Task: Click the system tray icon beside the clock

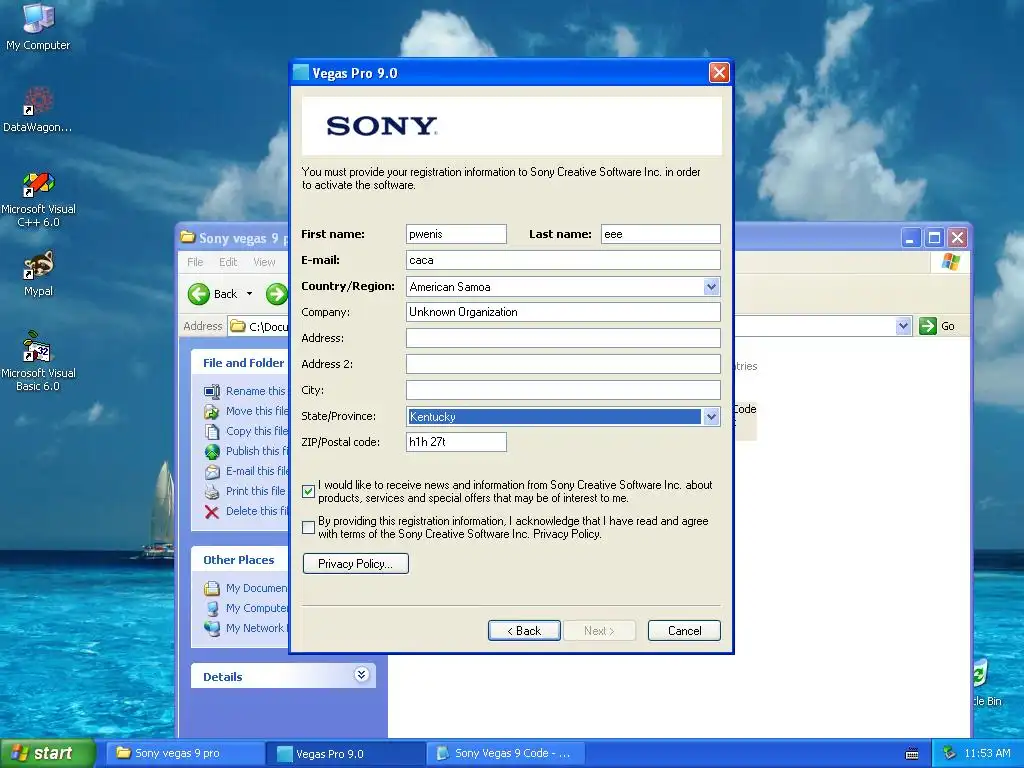Action: (x=950, y=753)
